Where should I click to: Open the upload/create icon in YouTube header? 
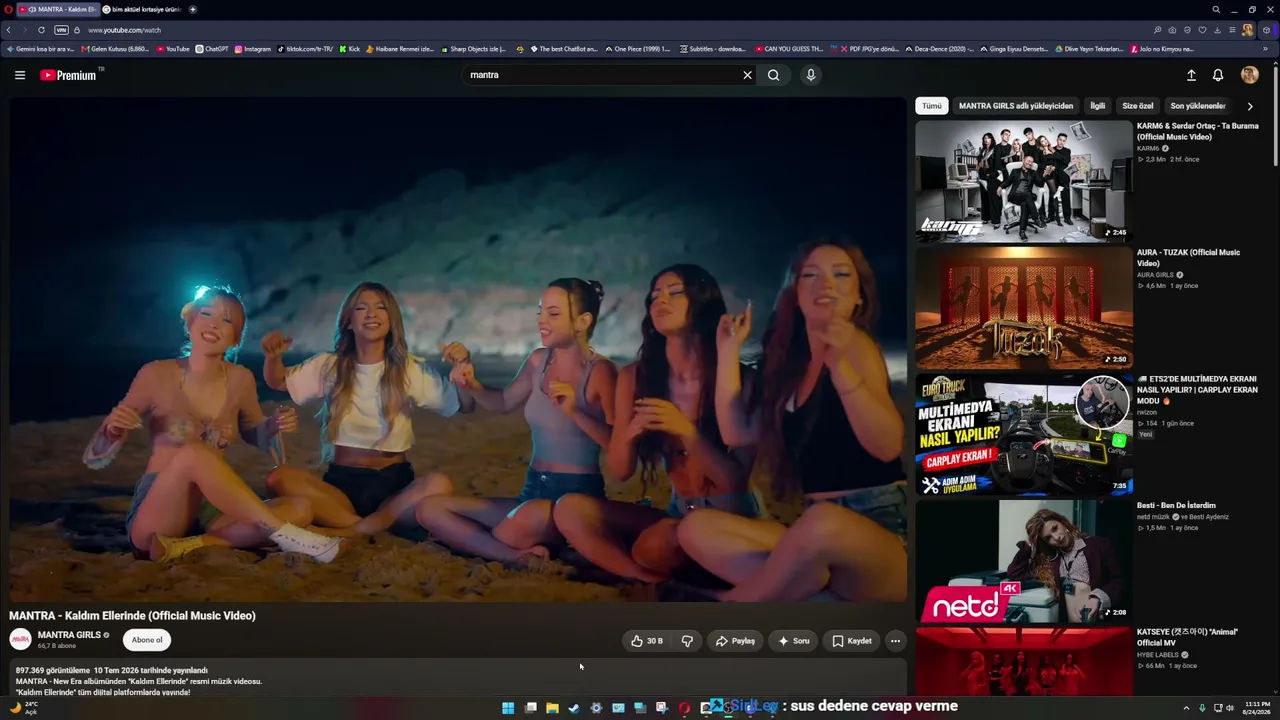pos(1191,75)
